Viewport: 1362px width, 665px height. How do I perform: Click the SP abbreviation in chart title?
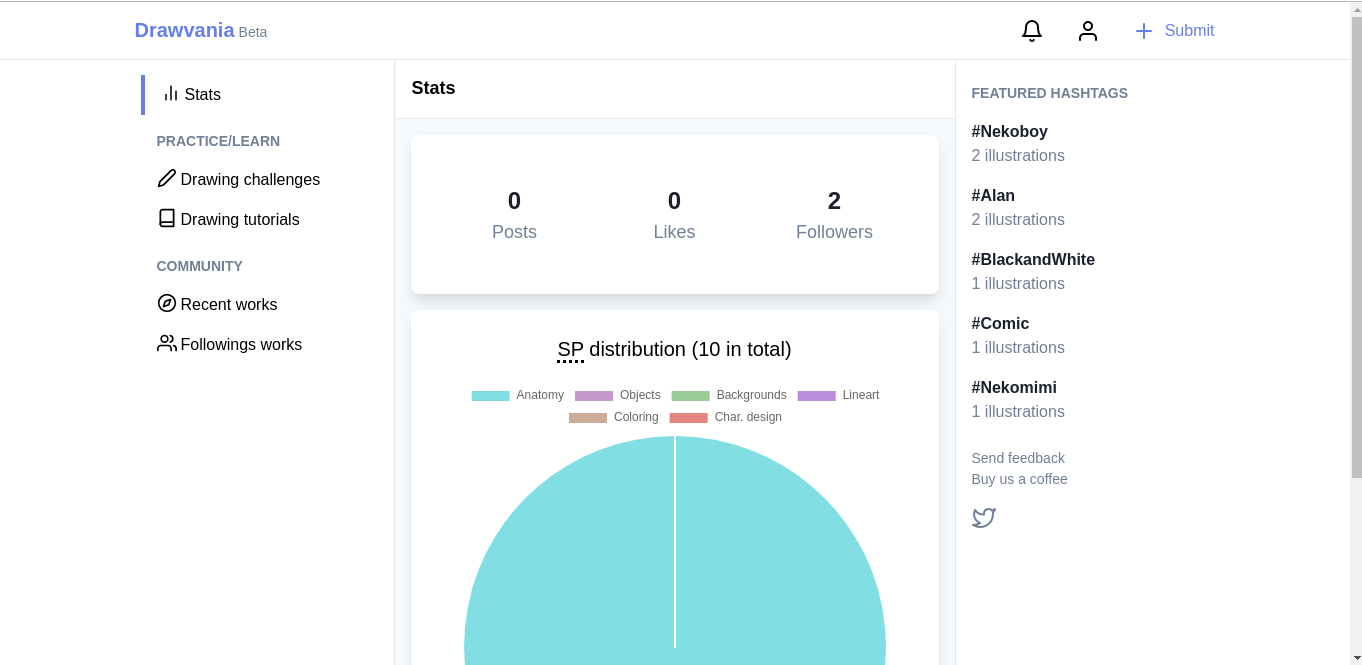(570, 349)
